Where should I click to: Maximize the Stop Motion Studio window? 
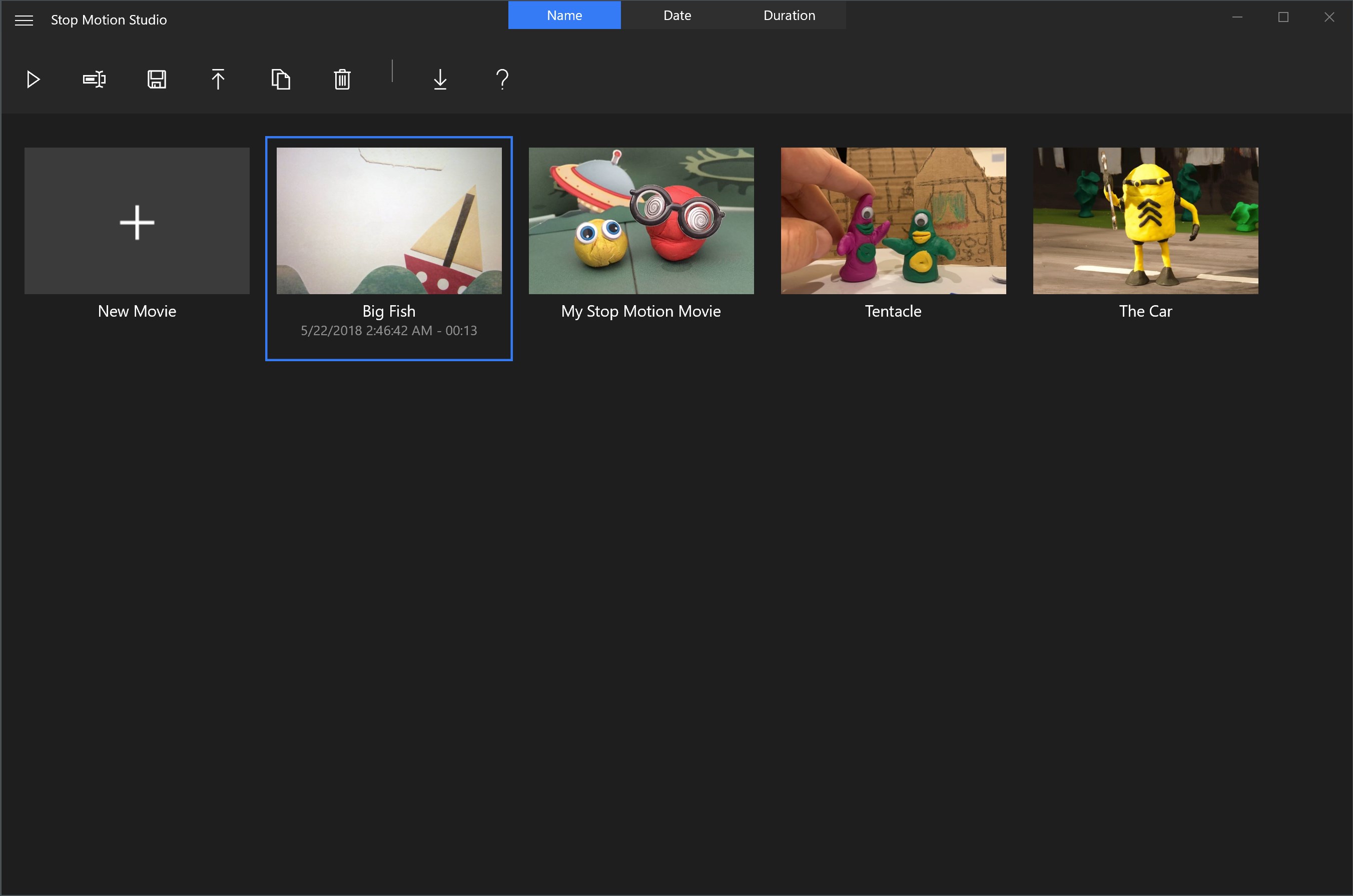[1283, 17]
